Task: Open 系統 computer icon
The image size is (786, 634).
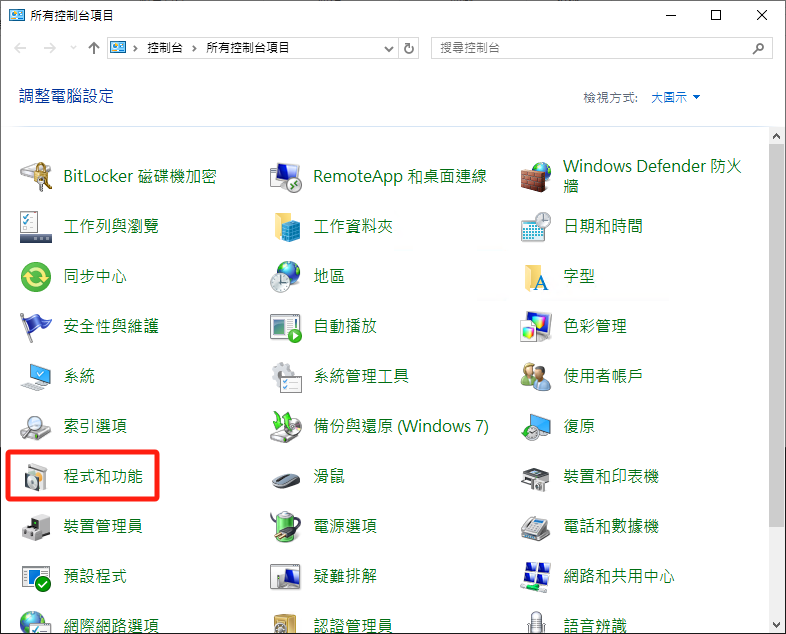Action: (x=36, y=377)
